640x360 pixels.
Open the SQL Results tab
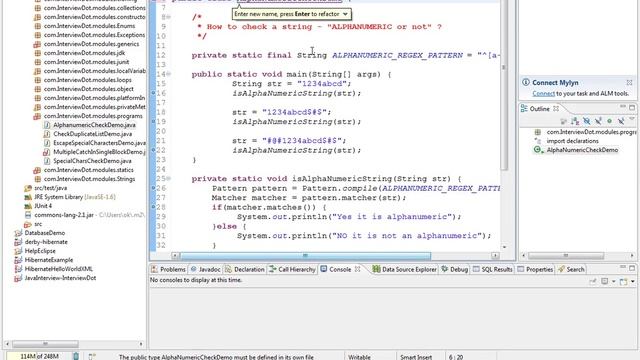[x=493, y=269]
